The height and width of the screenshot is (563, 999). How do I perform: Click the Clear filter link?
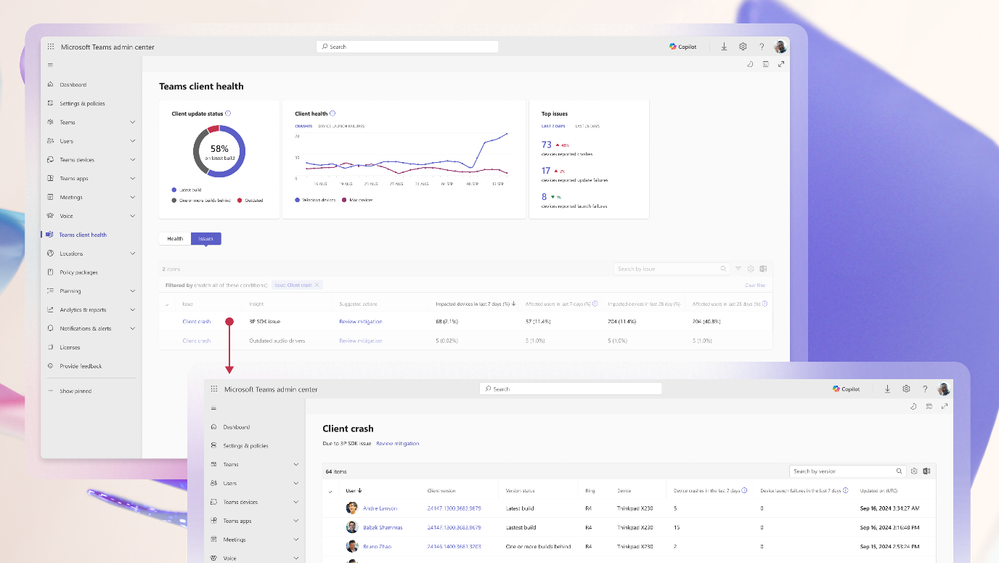[x=755, y=285]
